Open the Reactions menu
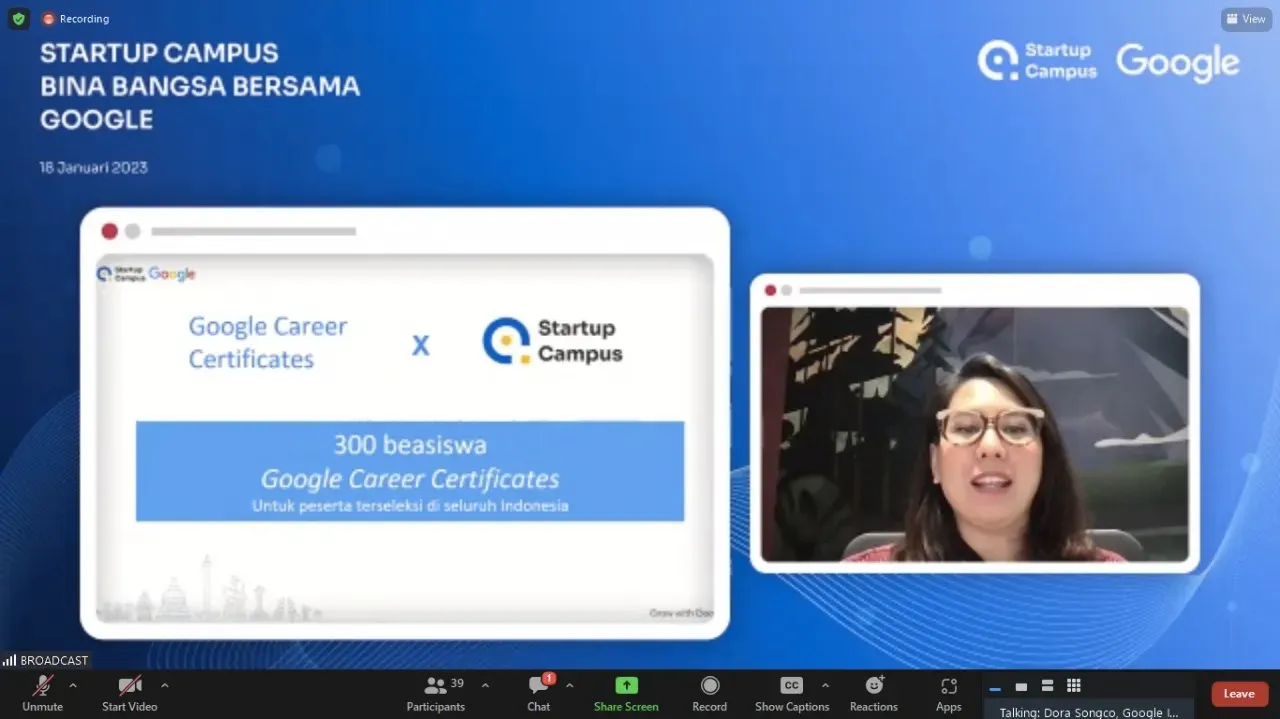Viewport: 1280px width, 719px height. [874, 693]
